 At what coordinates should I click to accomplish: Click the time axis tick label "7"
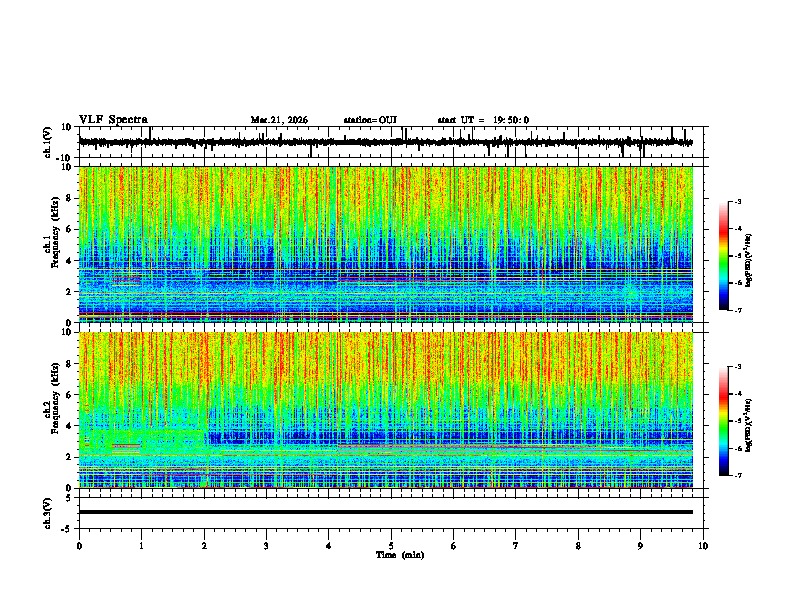tap(516, 546)
